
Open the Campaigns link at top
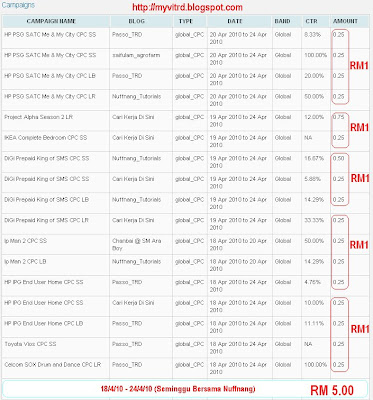coord(18,5)
